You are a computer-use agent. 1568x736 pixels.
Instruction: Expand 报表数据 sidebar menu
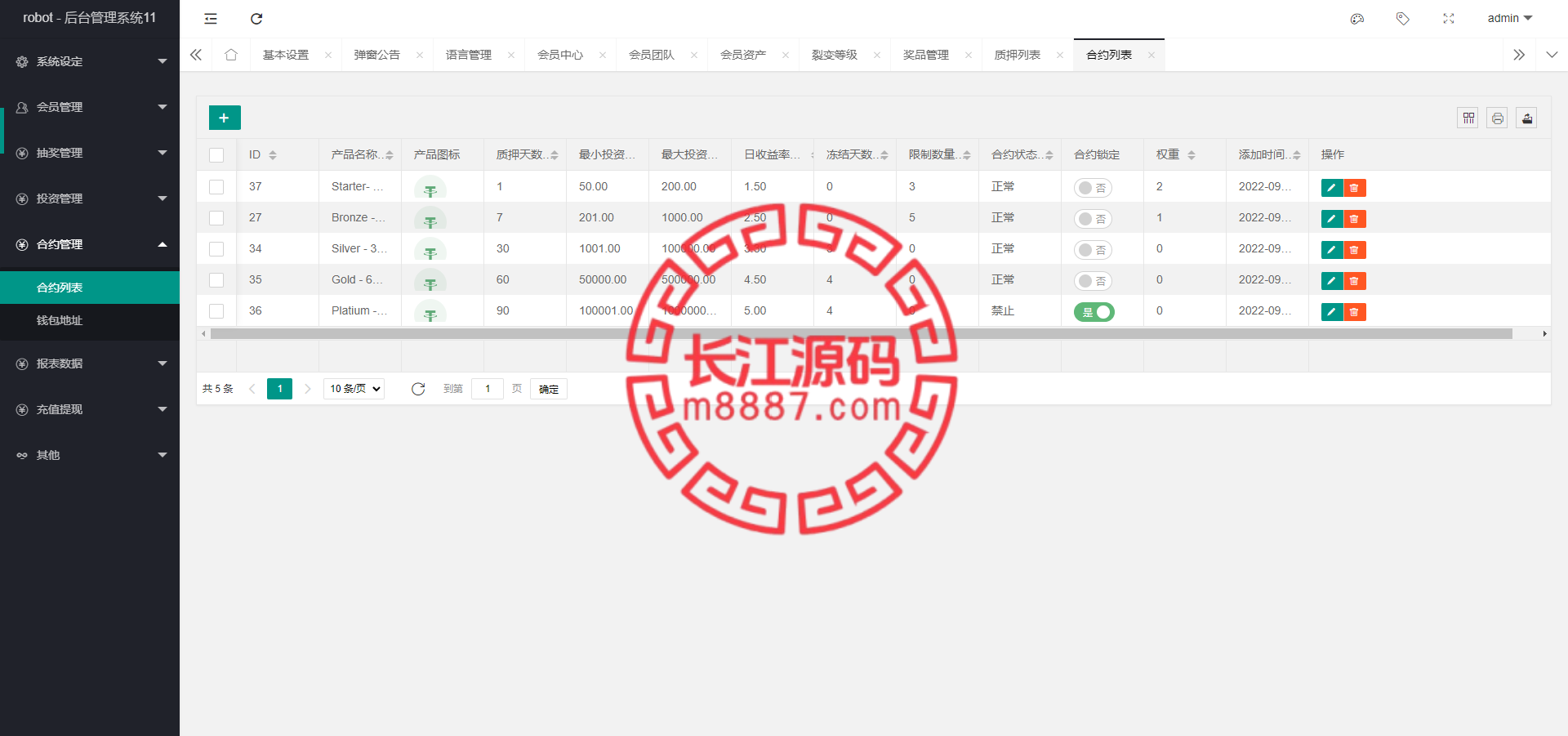90,364
